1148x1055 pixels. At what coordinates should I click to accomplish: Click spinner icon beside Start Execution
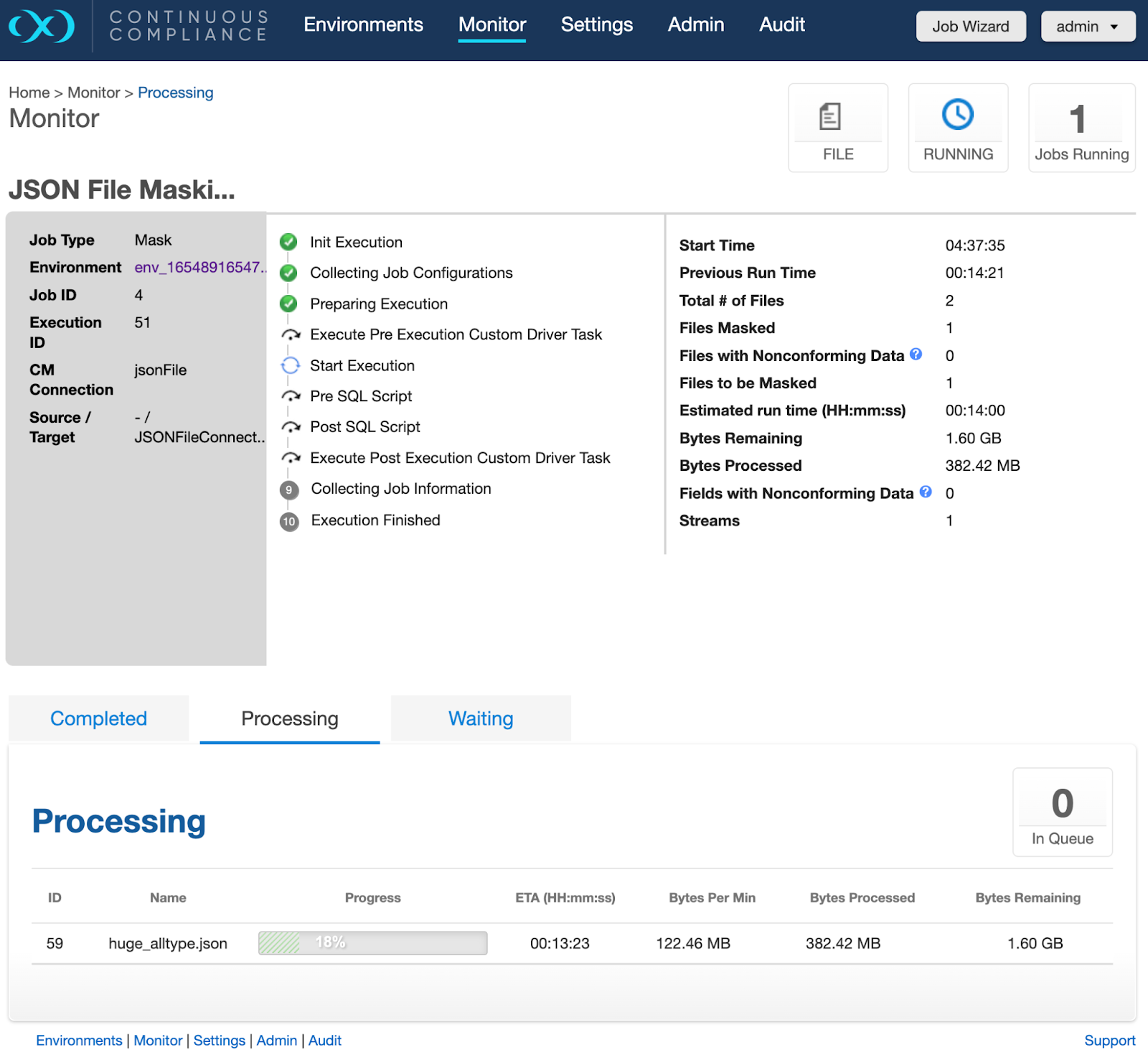290,366
